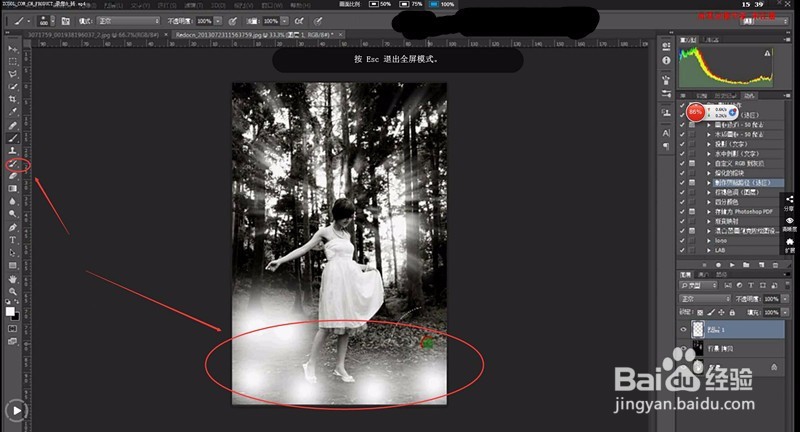Screen dimensions: 800x432
Task: Select the Rectangular Marquee tool
Action: point(13,62)
